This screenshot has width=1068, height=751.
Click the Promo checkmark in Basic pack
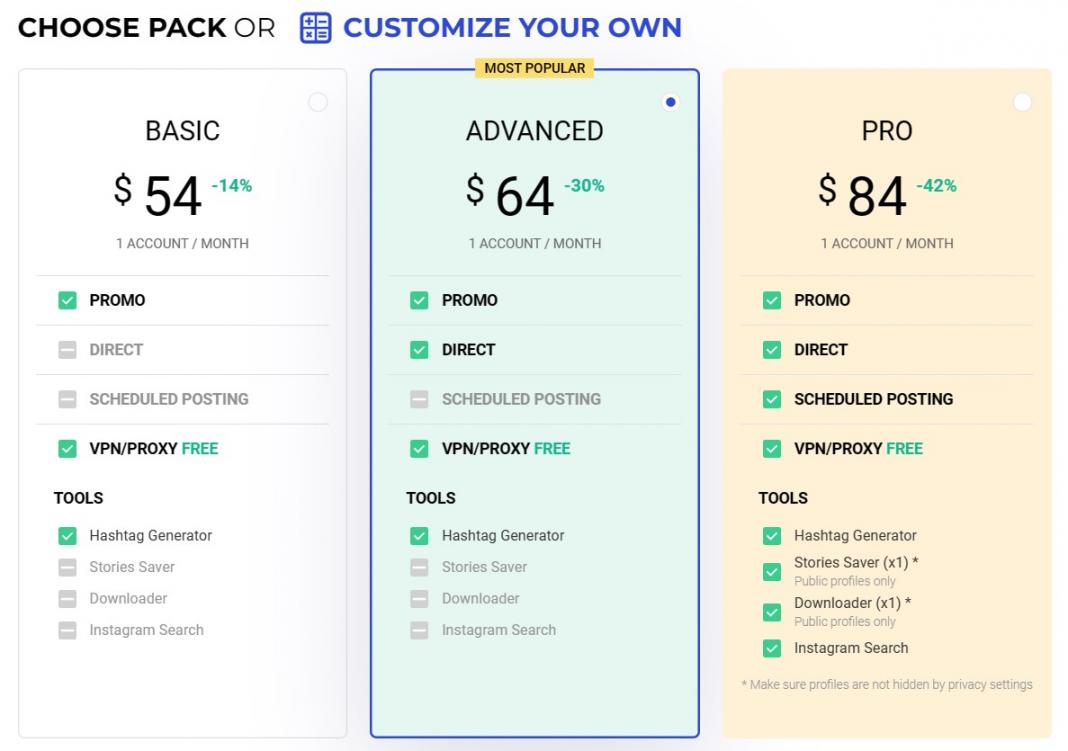pyautogui.click(x=67, y=300)
